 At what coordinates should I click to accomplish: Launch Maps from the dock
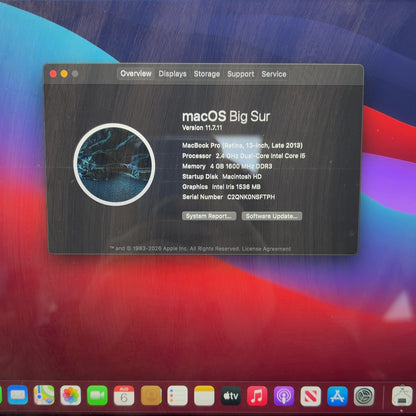[44, 395]
